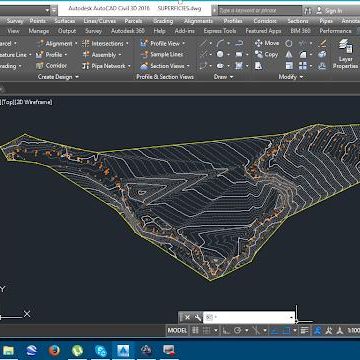This screenshot has width=360, height=360.
Task: Click the command line customize wrench
Action: [198, 317]
